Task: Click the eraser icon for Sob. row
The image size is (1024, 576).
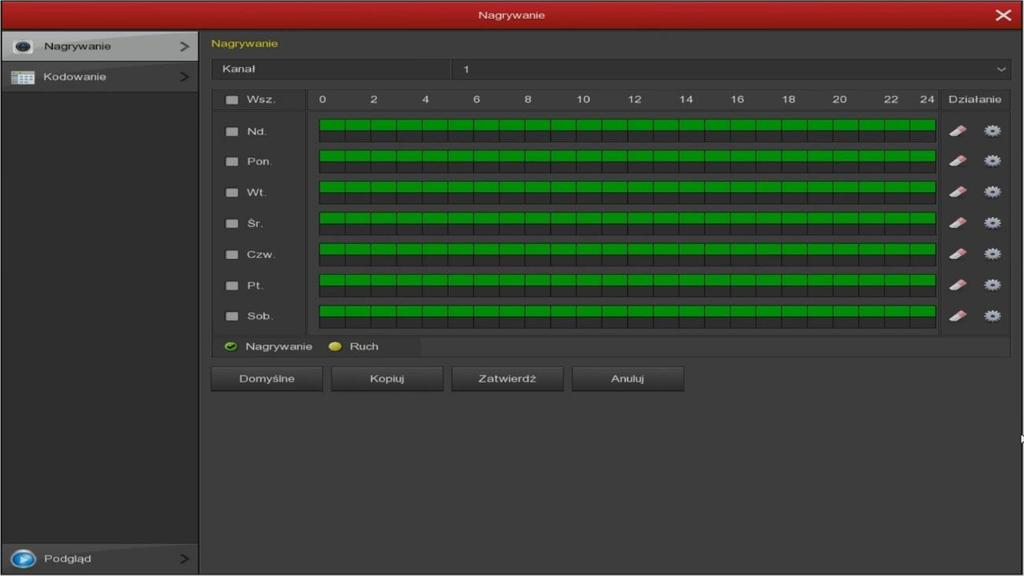Action: click(x=957, y=316)
